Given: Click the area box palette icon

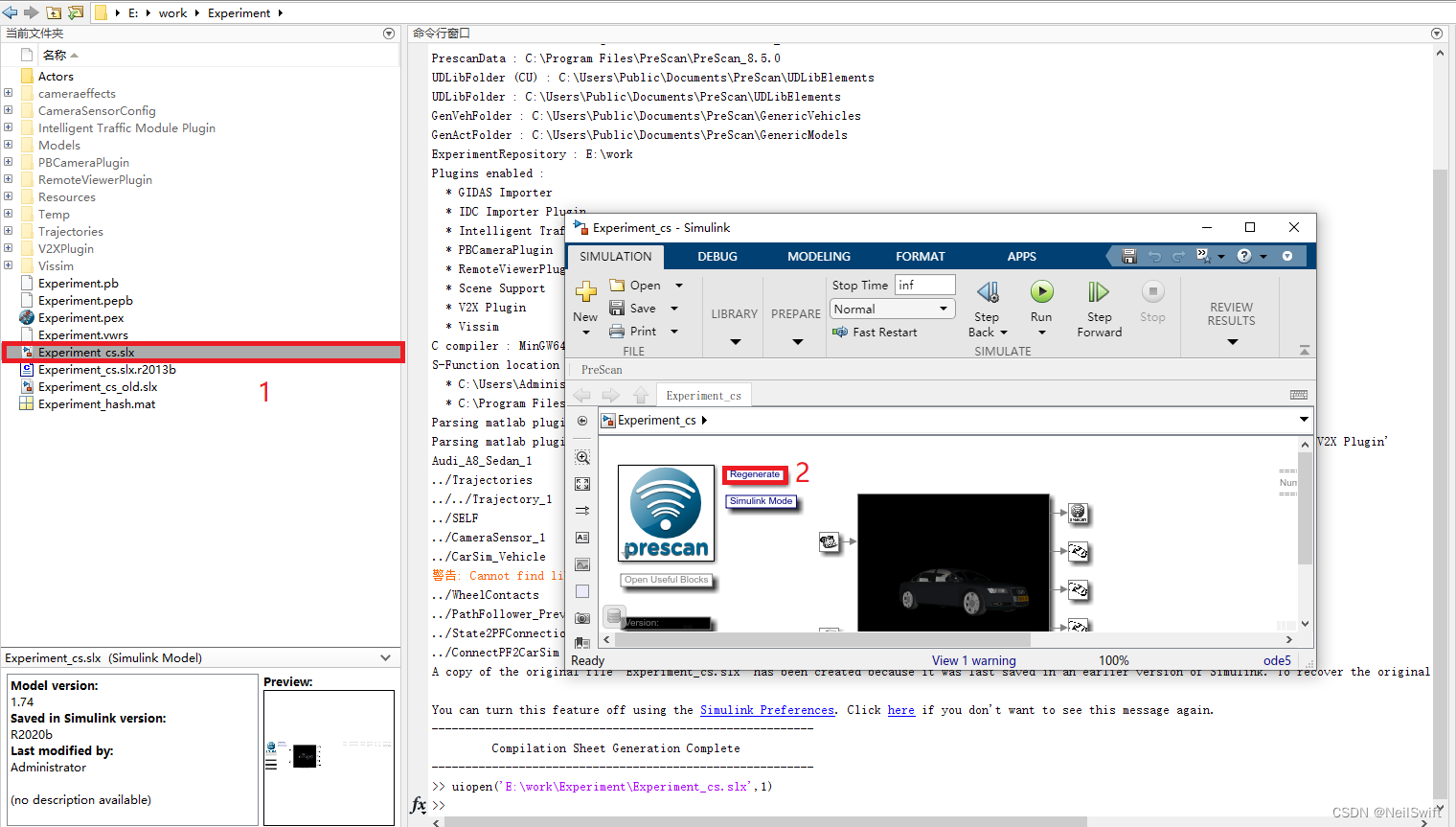Looking at the screenshot, I should (582, 592).
